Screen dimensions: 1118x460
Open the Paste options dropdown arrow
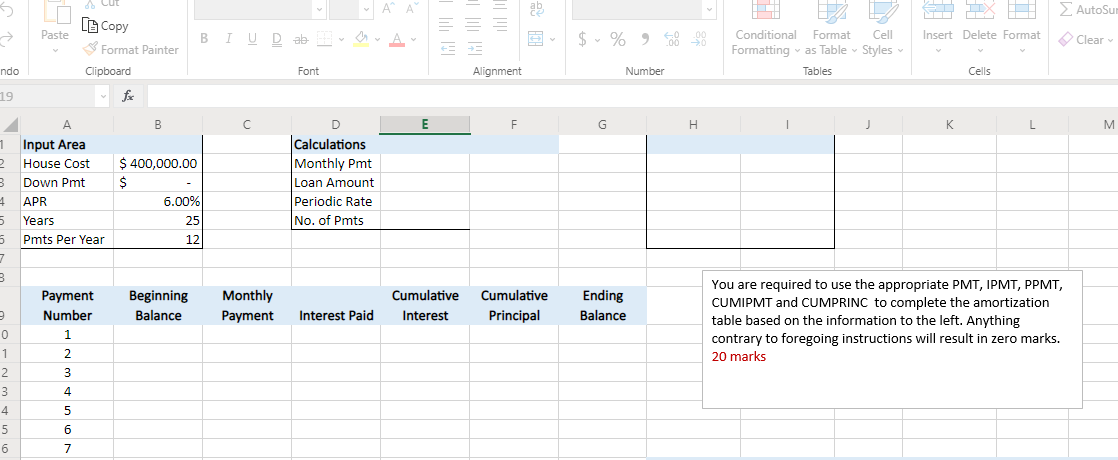click(x=55, y=52)
